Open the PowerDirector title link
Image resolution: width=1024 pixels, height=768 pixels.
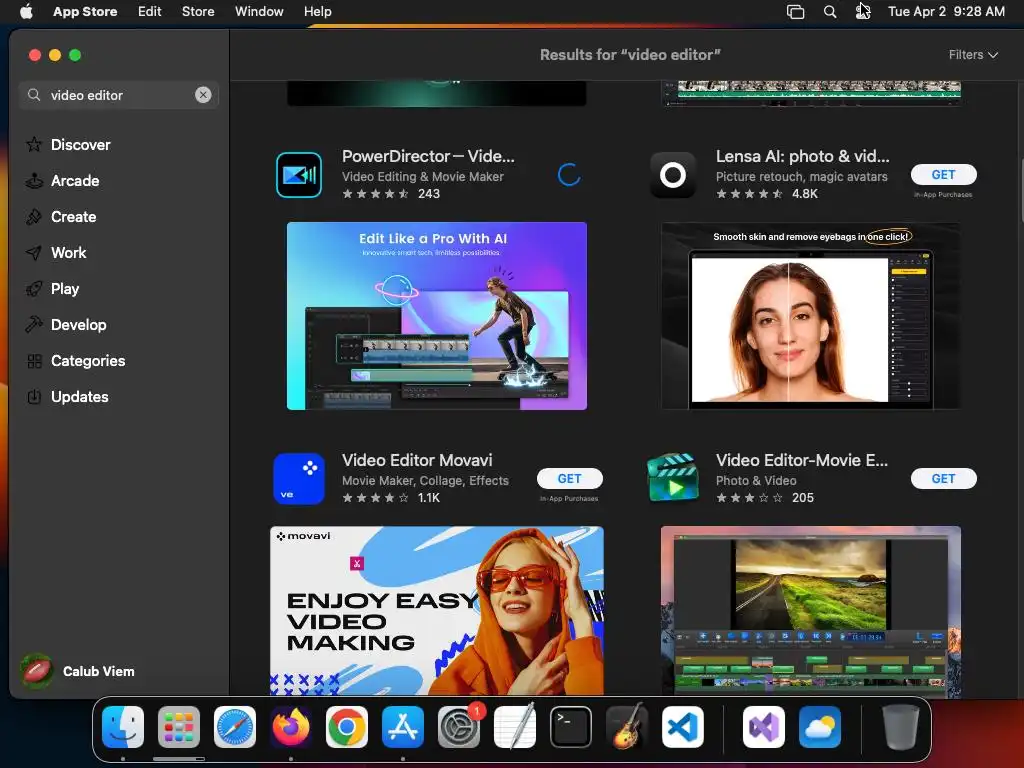click(x=428, y=156)
